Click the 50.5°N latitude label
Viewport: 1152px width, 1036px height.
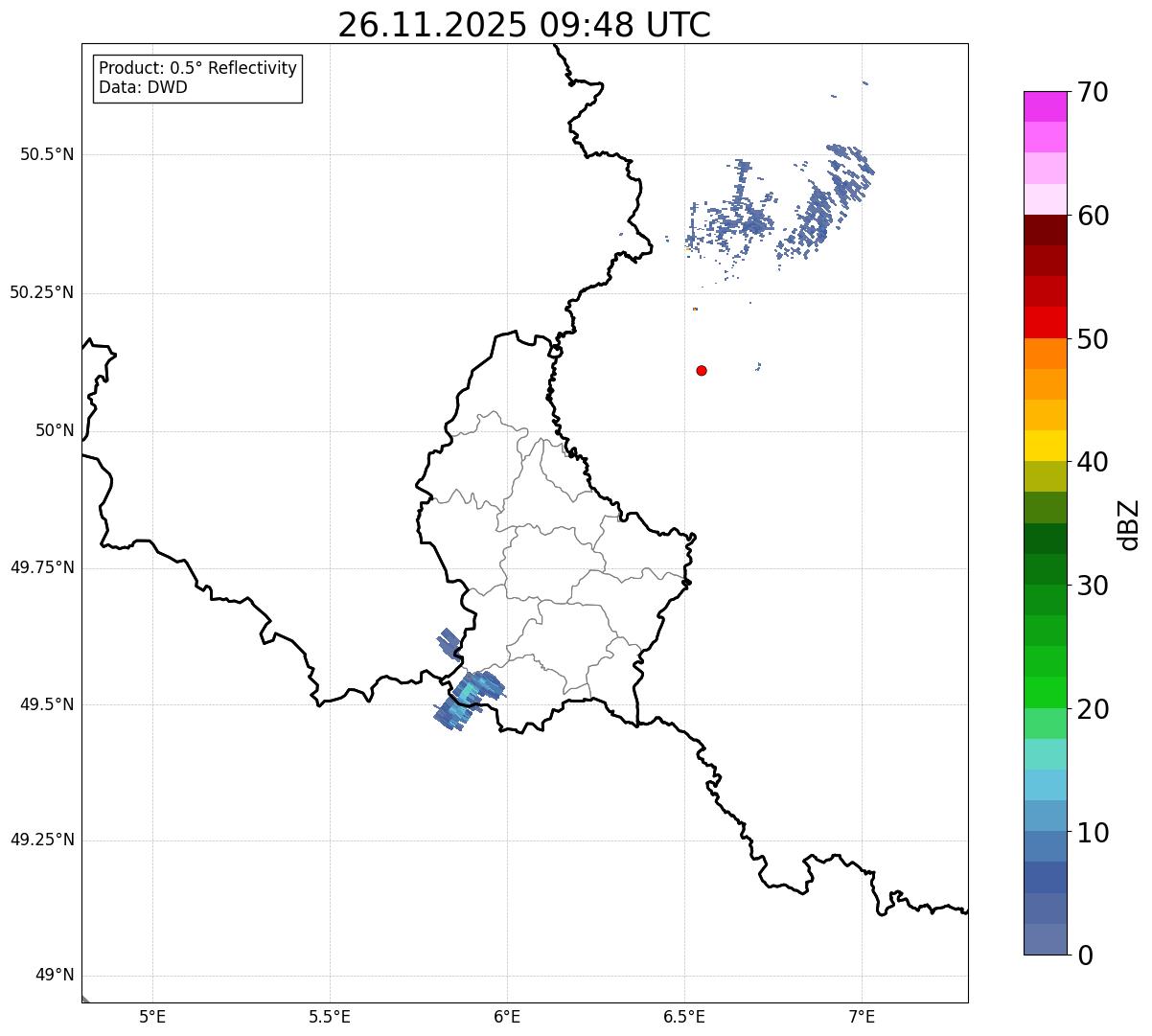46,154
